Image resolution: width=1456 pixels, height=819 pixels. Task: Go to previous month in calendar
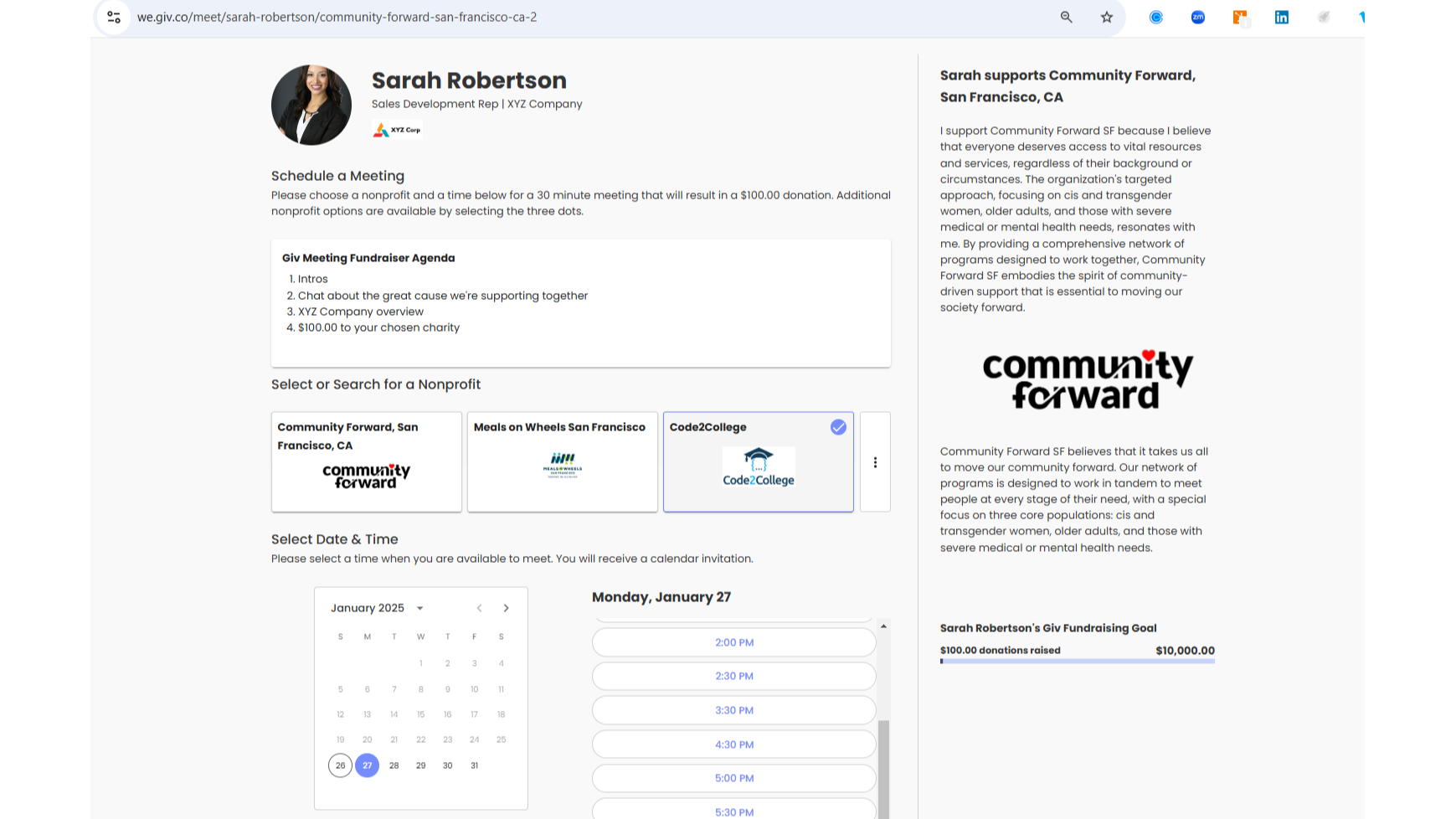click(x=479, y=608)
